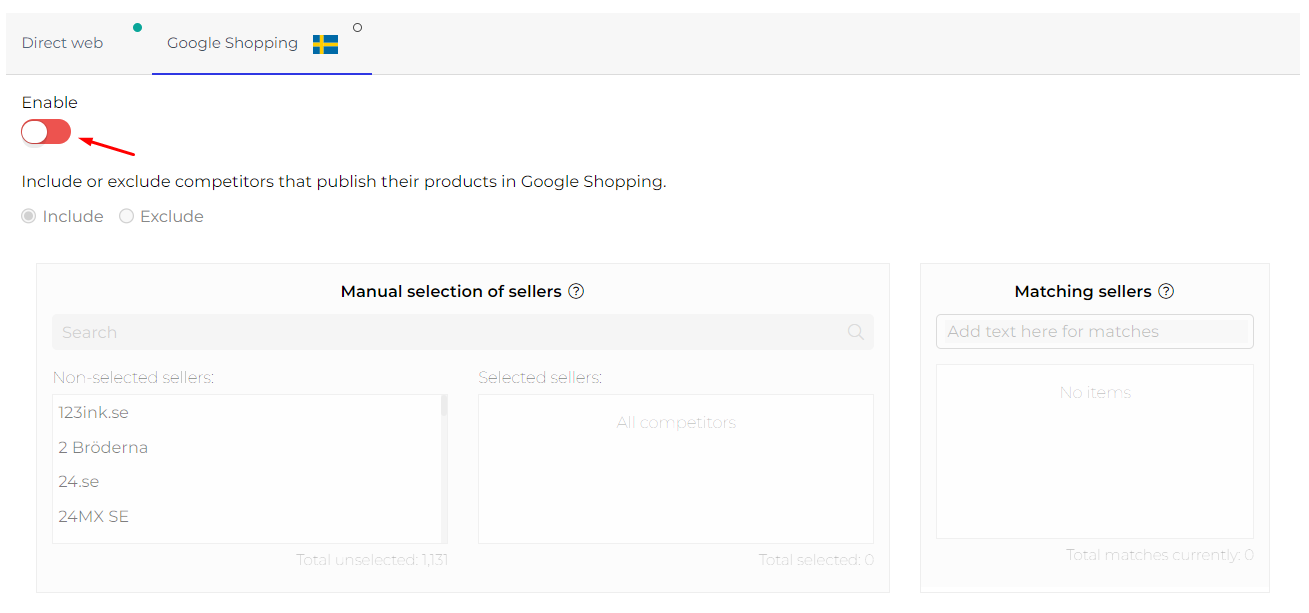The image size is (1309, 613).
Task: Click the green status dot by Direct web
Action: pos(137,27)
